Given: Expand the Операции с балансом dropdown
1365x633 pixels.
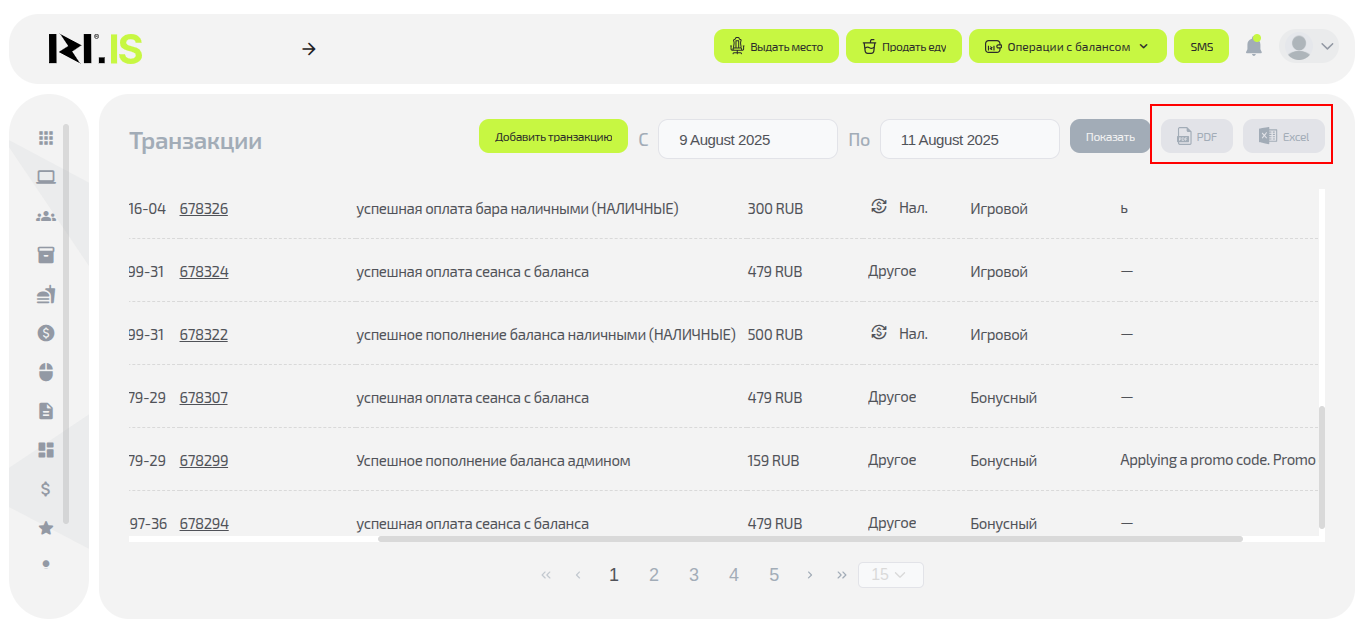Looking at the screenshot, I should pyautogui.click(x=1067, y=46).
